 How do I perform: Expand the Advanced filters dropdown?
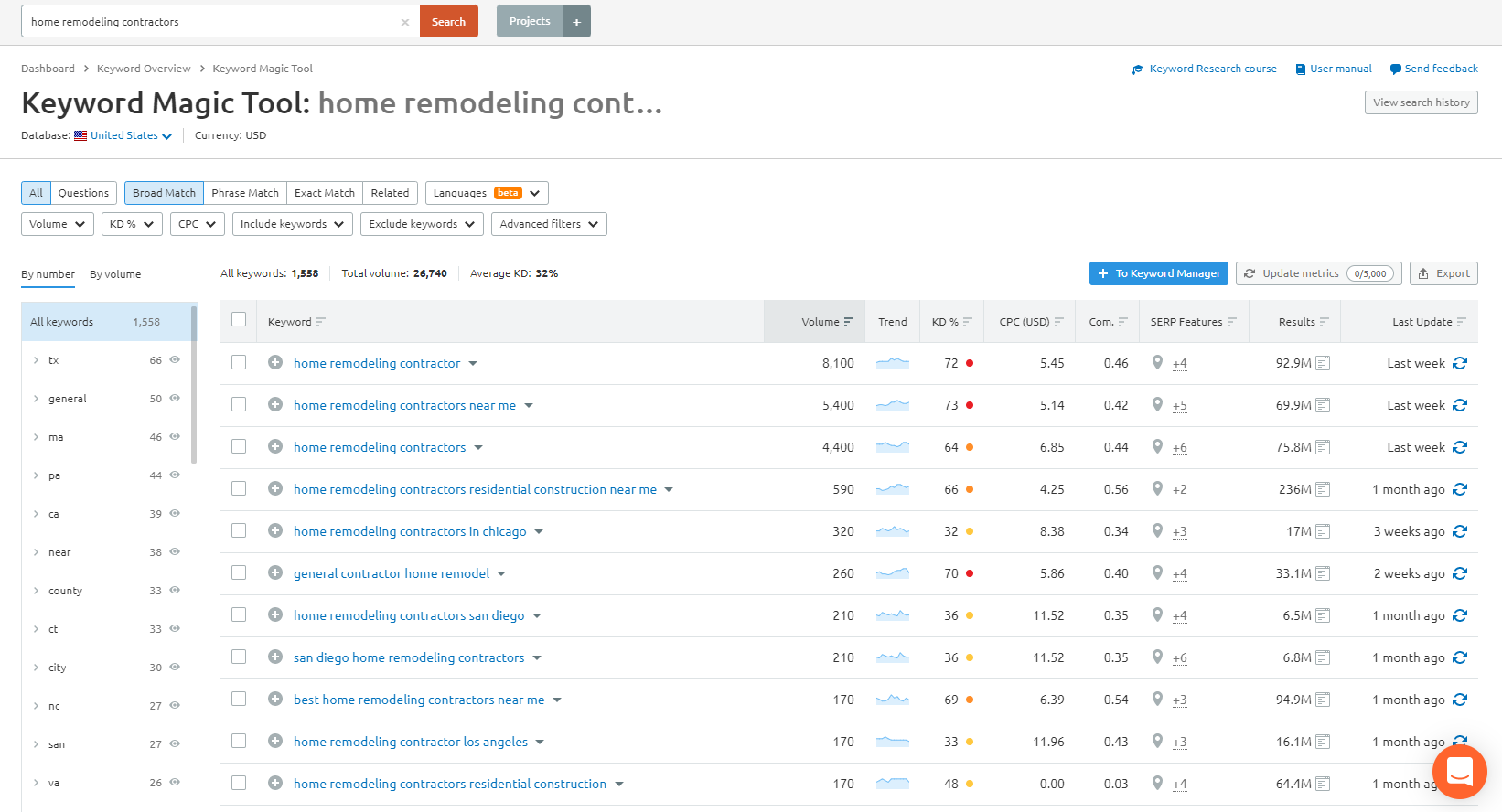(549, 224)
